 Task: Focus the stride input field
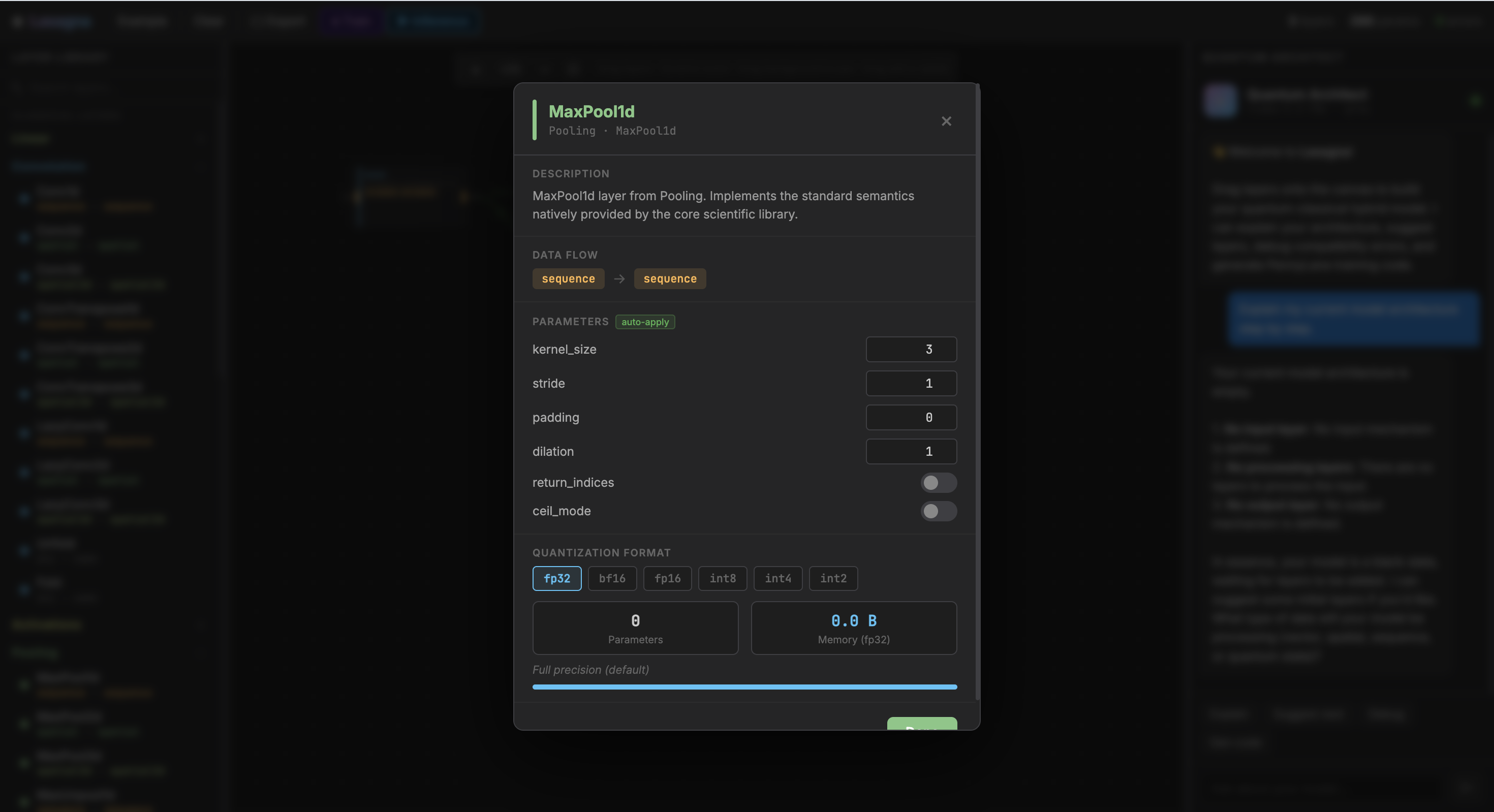point(911,383)
